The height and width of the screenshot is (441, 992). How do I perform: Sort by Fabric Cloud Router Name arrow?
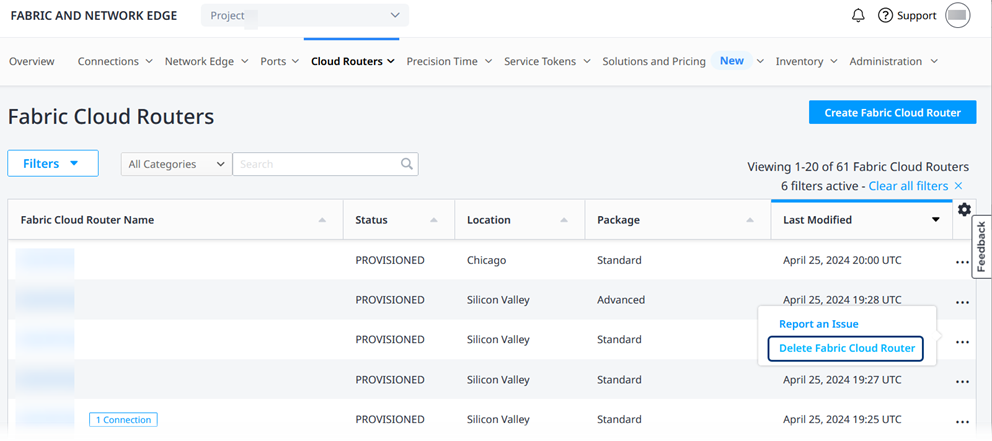coord(322,220)
